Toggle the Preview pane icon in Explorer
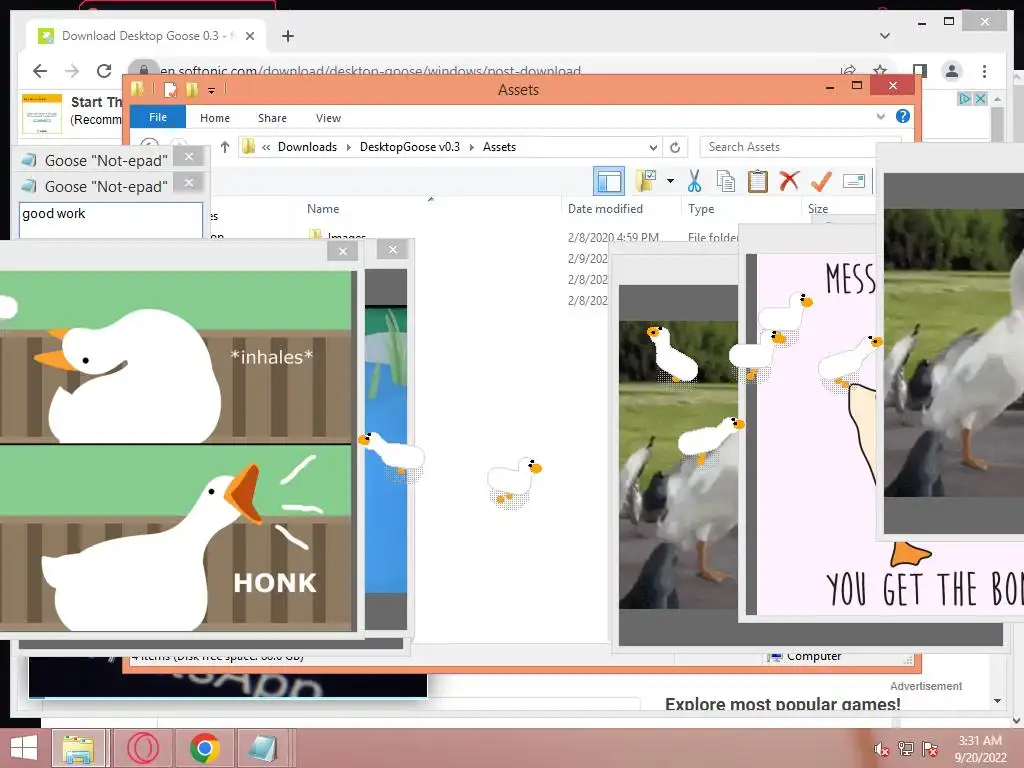This screenshot has height=768, width=1024. tap(609, 181)
